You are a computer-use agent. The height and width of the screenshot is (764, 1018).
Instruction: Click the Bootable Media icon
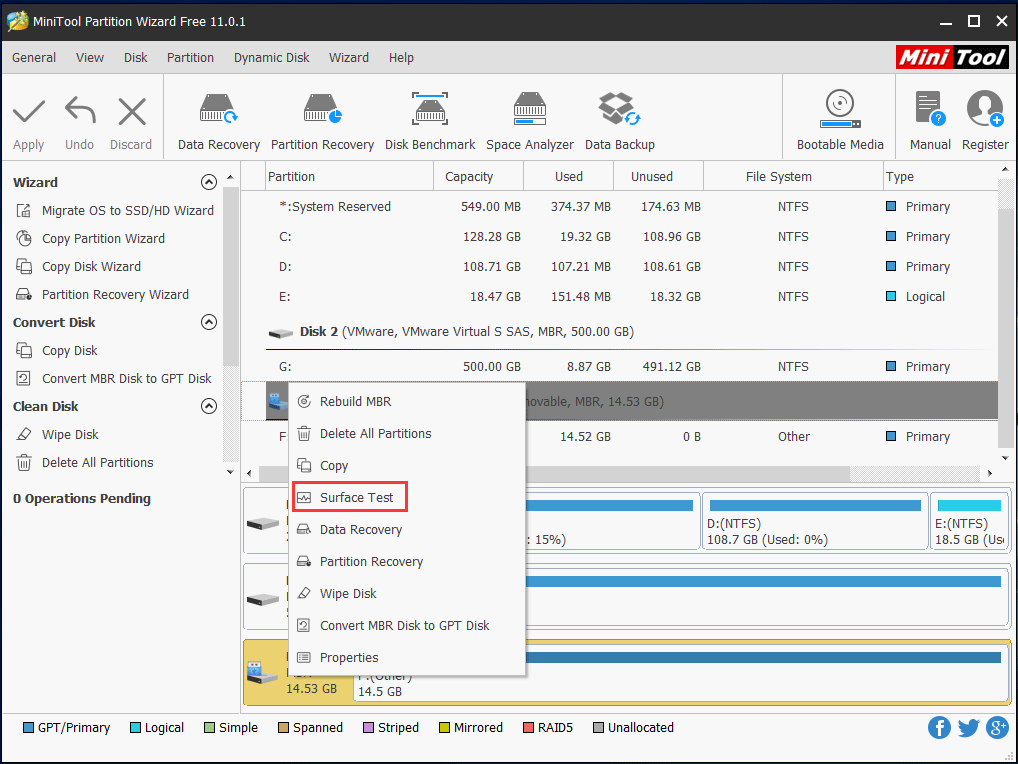pyautogui.click(x=838, y=117)
